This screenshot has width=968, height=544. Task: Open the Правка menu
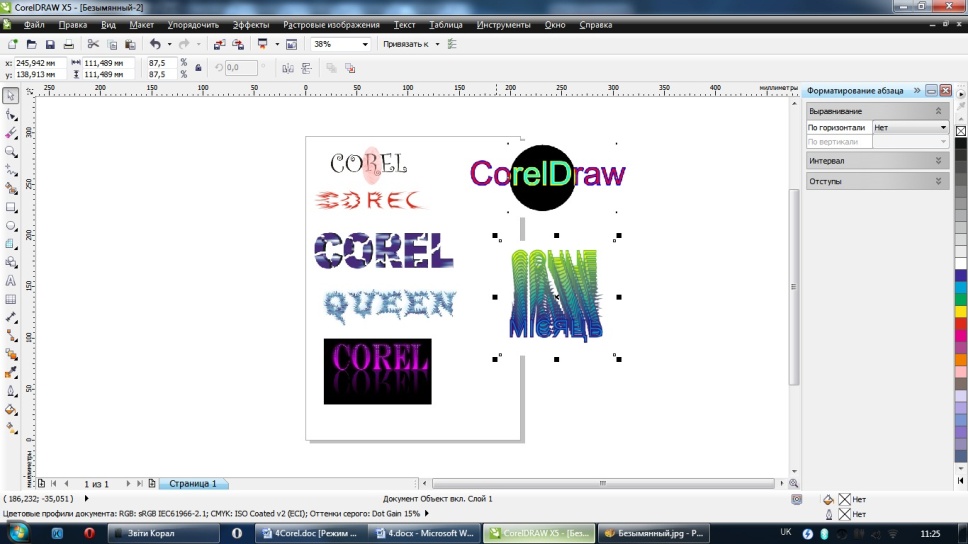tap(72, 25)
